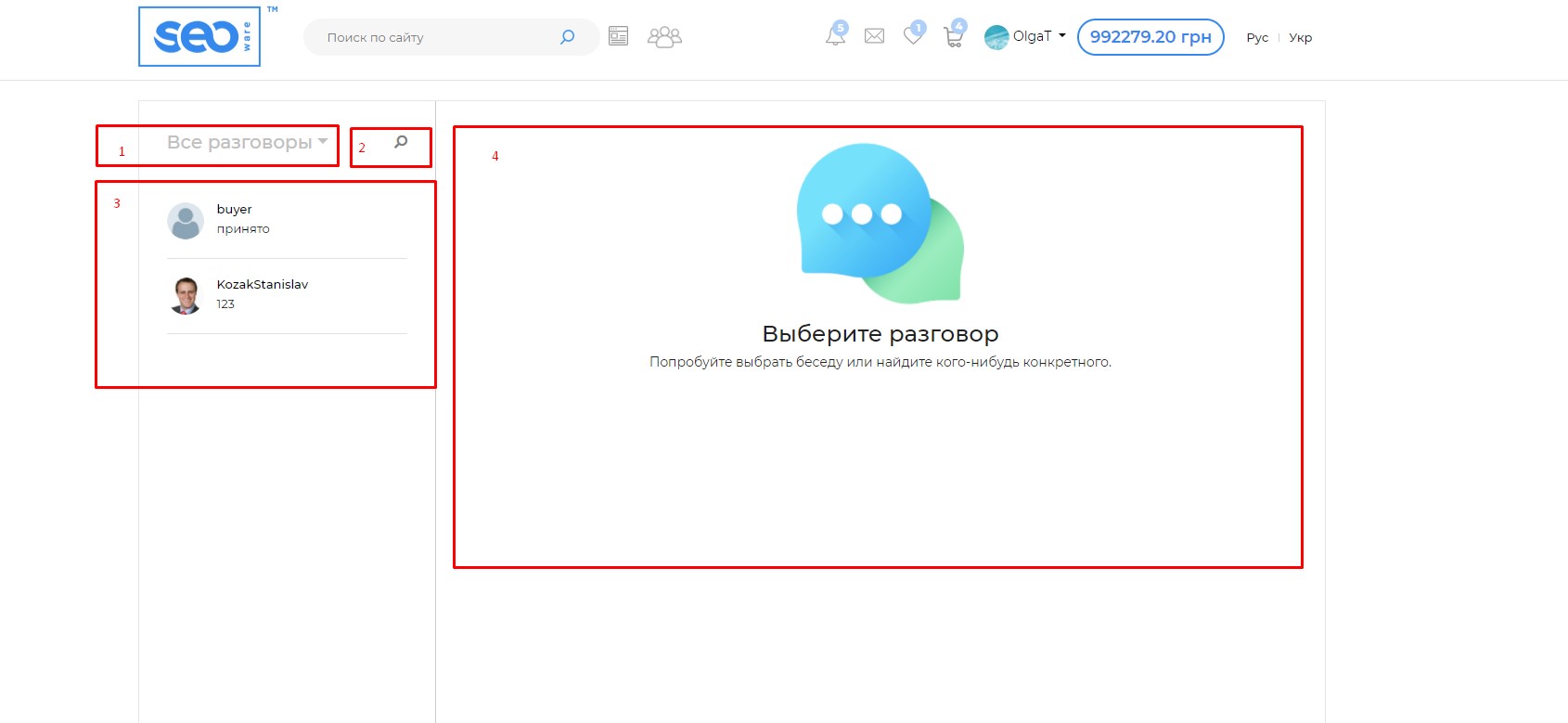The width and height of the screenshot is (1568, 723).
Task: Open the favorites heart icon
Action: (913, 36)
